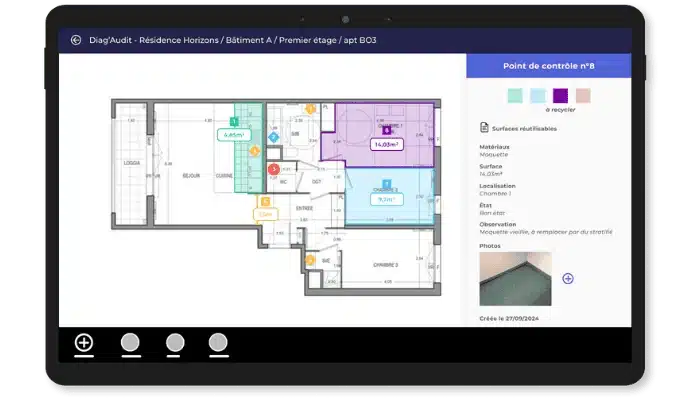Select purple marker 6 in Chambre 1
The image size is (700, 400).
pyautogui.click(x=387, y=129)
